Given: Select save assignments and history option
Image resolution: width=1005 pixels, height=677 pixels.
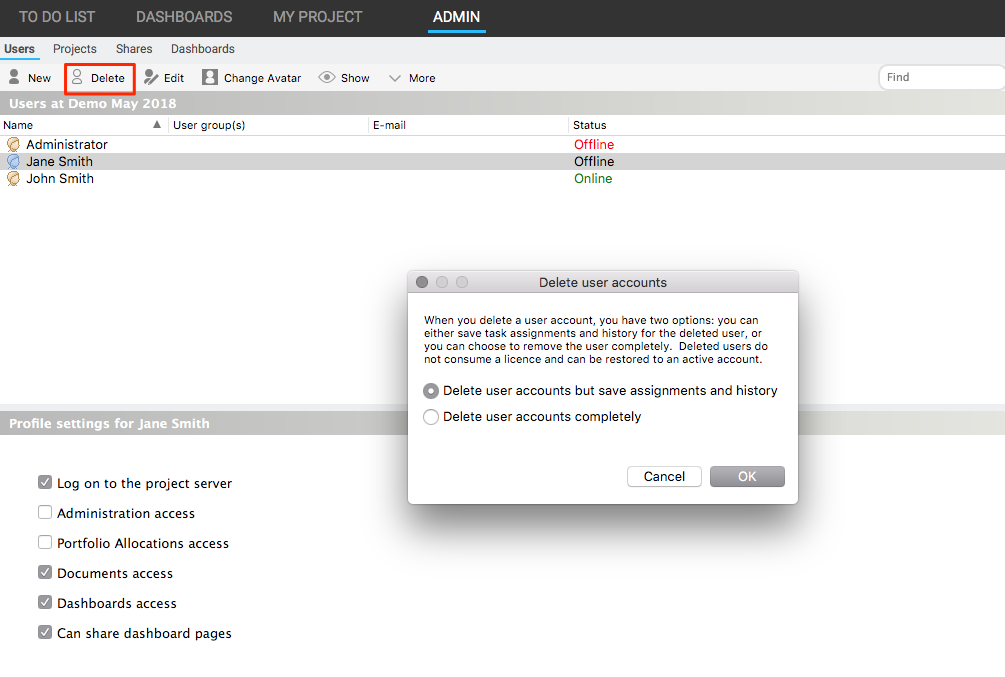Looking at the screenshot, I should pyautogui.click(x=431, y=391).
